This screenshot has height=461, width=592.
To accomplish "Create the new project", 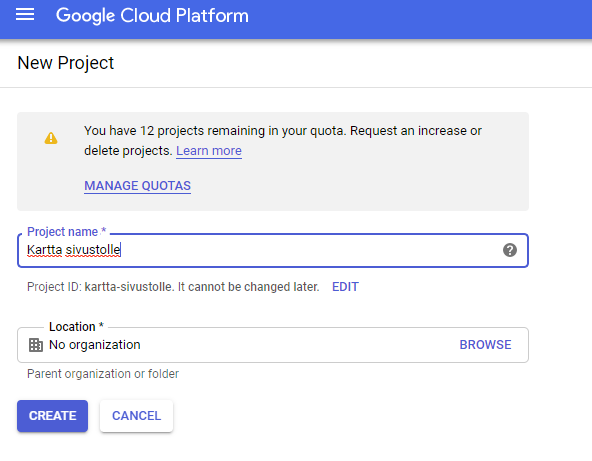I will (52, 416).
